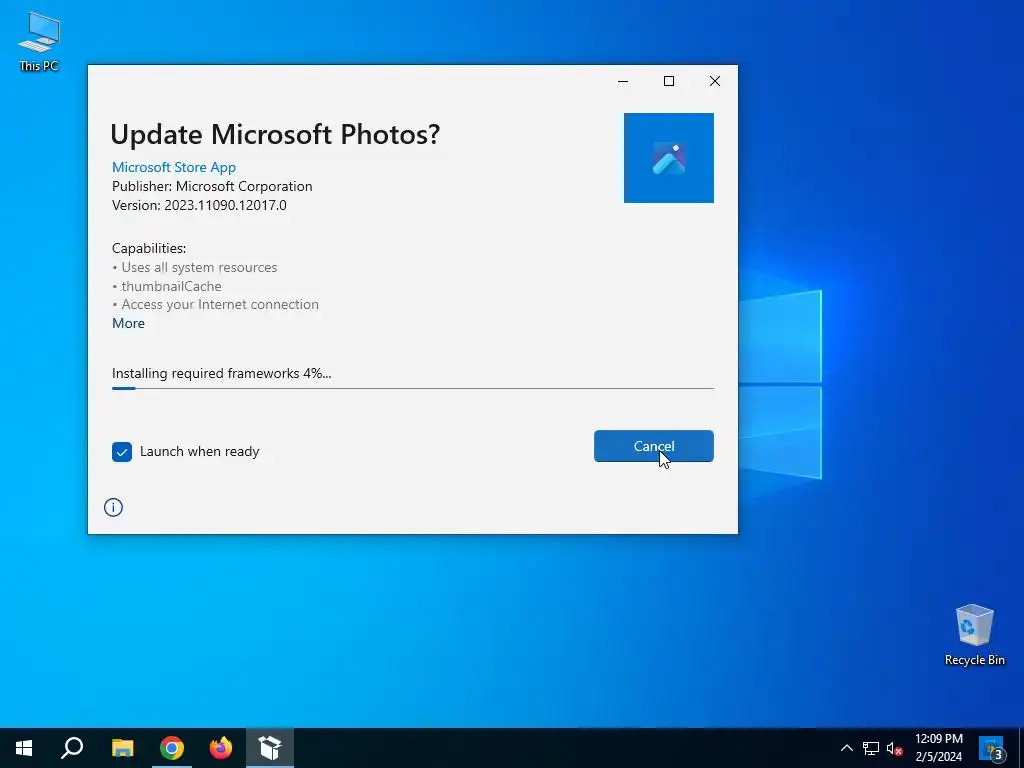Open This PC desktop icon

39,41
